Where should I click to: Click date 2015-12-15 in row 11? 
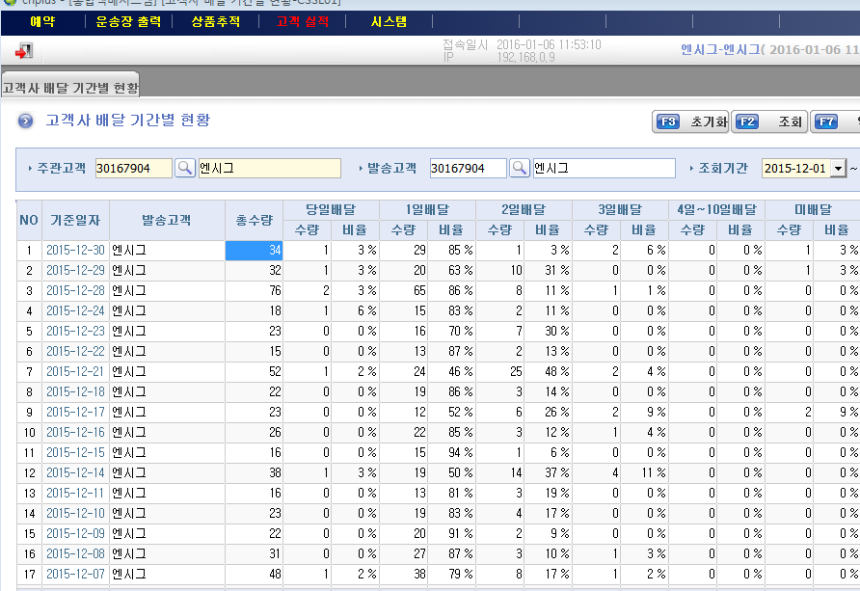click(x=75, y=453)
